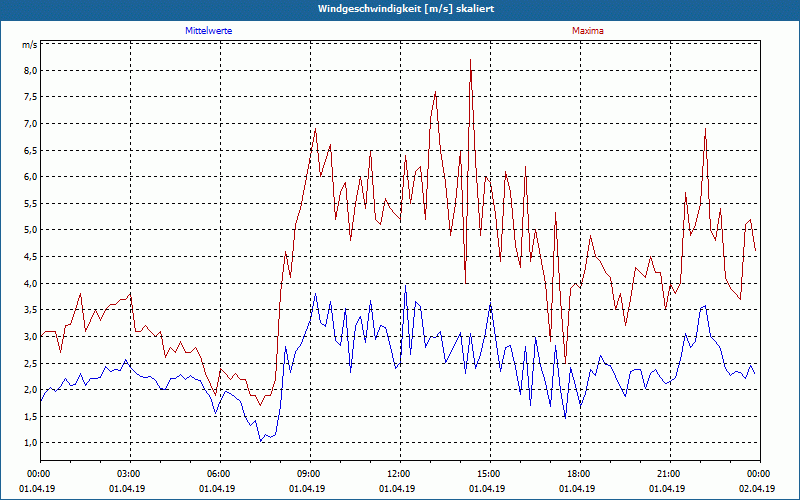Click the y-axis value "2,0"
The width and height of the screenshot is (800, 500).
(x=32, y=390)
